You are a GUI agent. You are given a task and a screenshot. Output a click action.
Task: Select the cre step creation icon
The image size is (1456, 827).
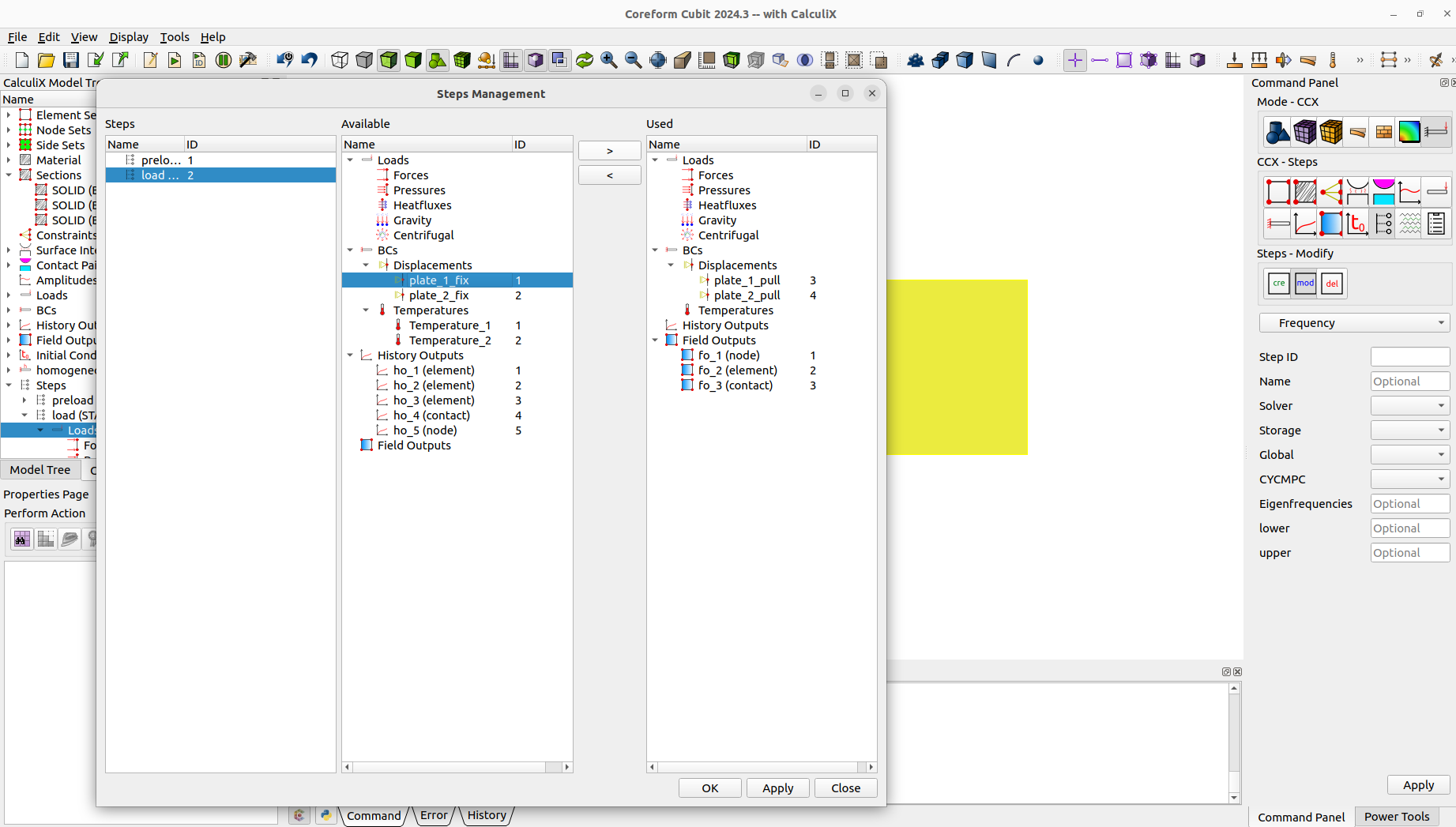coord(1277,283)
